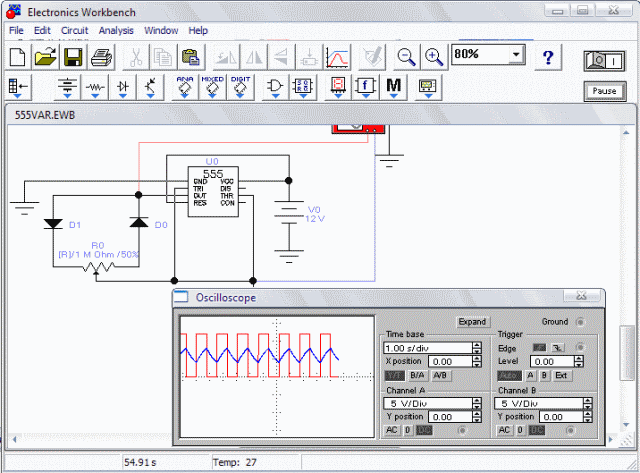Trigger on channel A
Screen dimensions: 640x473
point(530,375)
